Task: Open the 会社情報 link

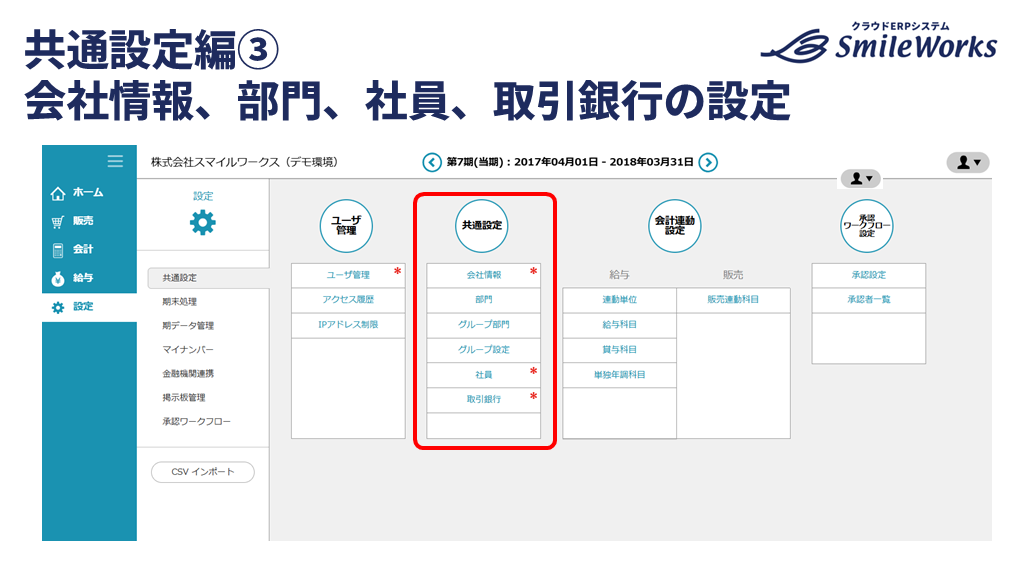Action: (x=483, y=275)
